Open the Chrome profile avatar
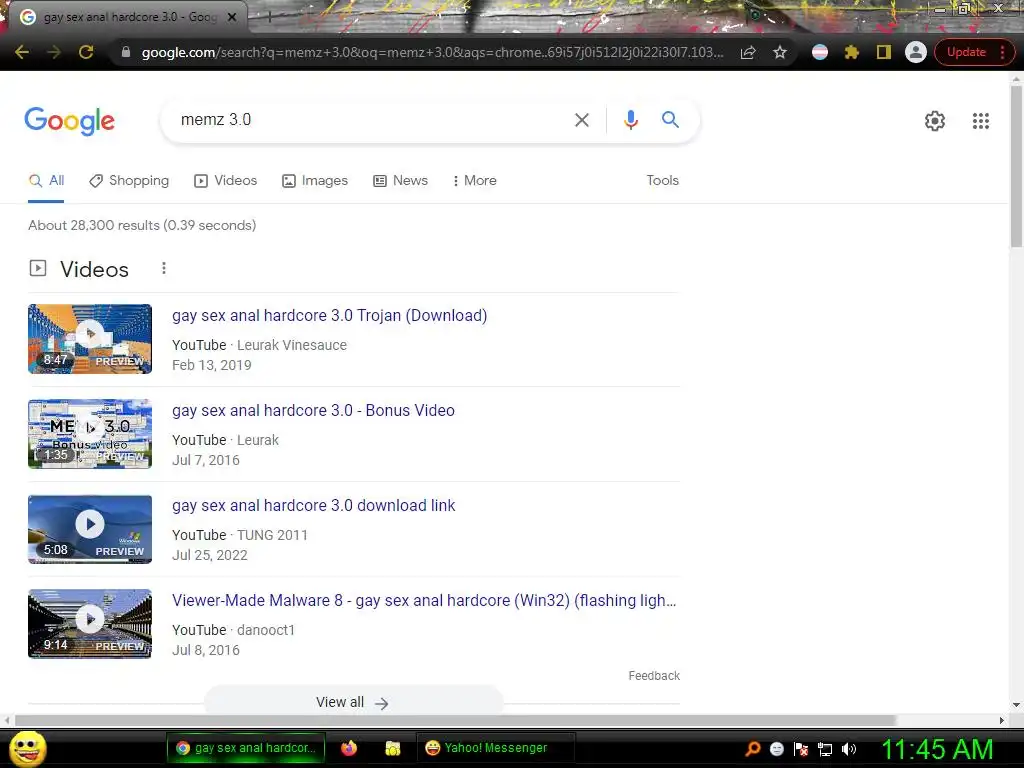 [x=916, y=52]
